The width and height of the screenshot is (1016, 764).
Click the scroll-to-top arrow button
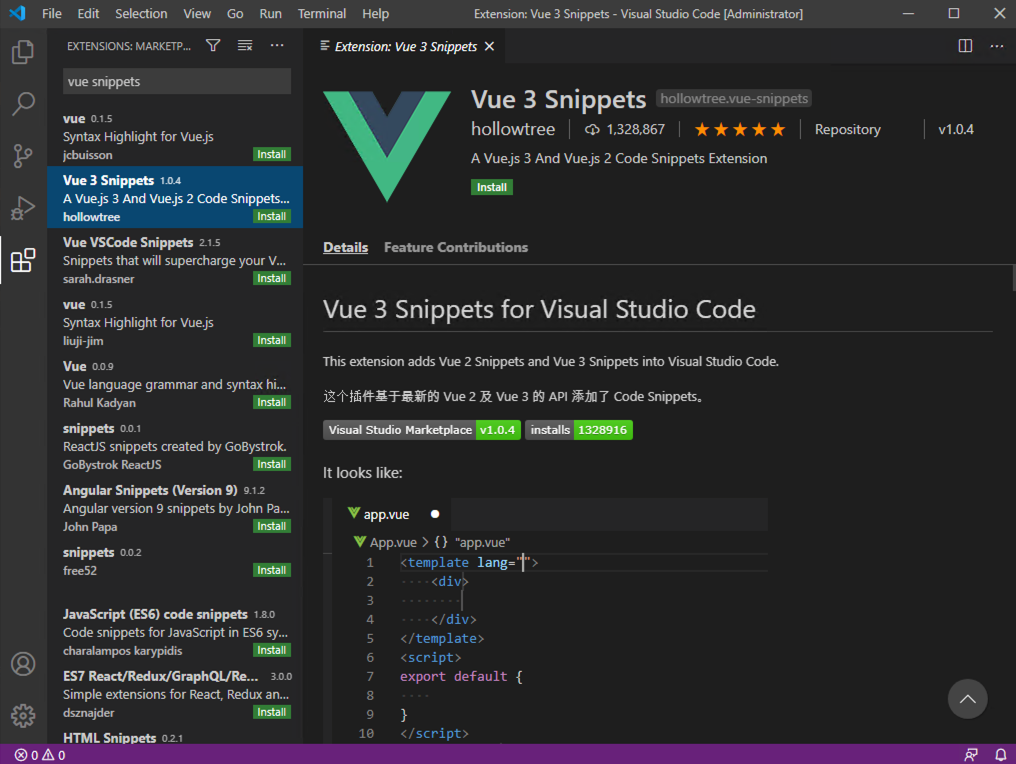click(967, 699)
